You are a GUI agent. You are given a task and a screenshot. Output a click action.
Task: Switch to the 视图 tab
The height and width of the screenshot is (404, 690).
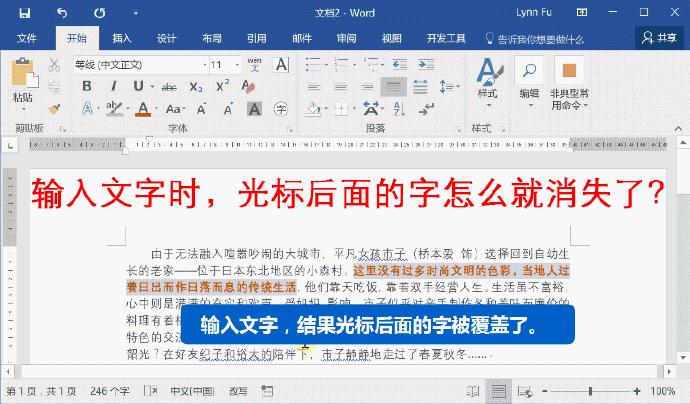coord(391,38)
